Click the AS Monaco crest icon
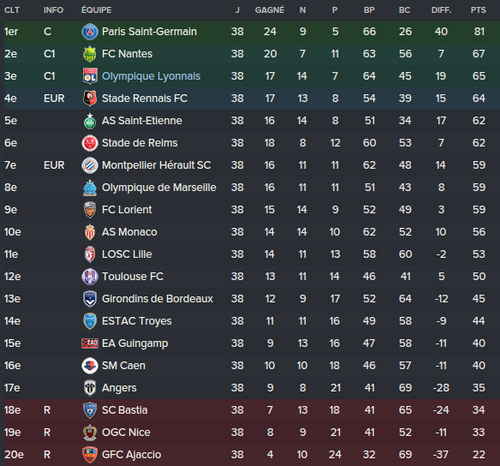 (x=90, y=232)
